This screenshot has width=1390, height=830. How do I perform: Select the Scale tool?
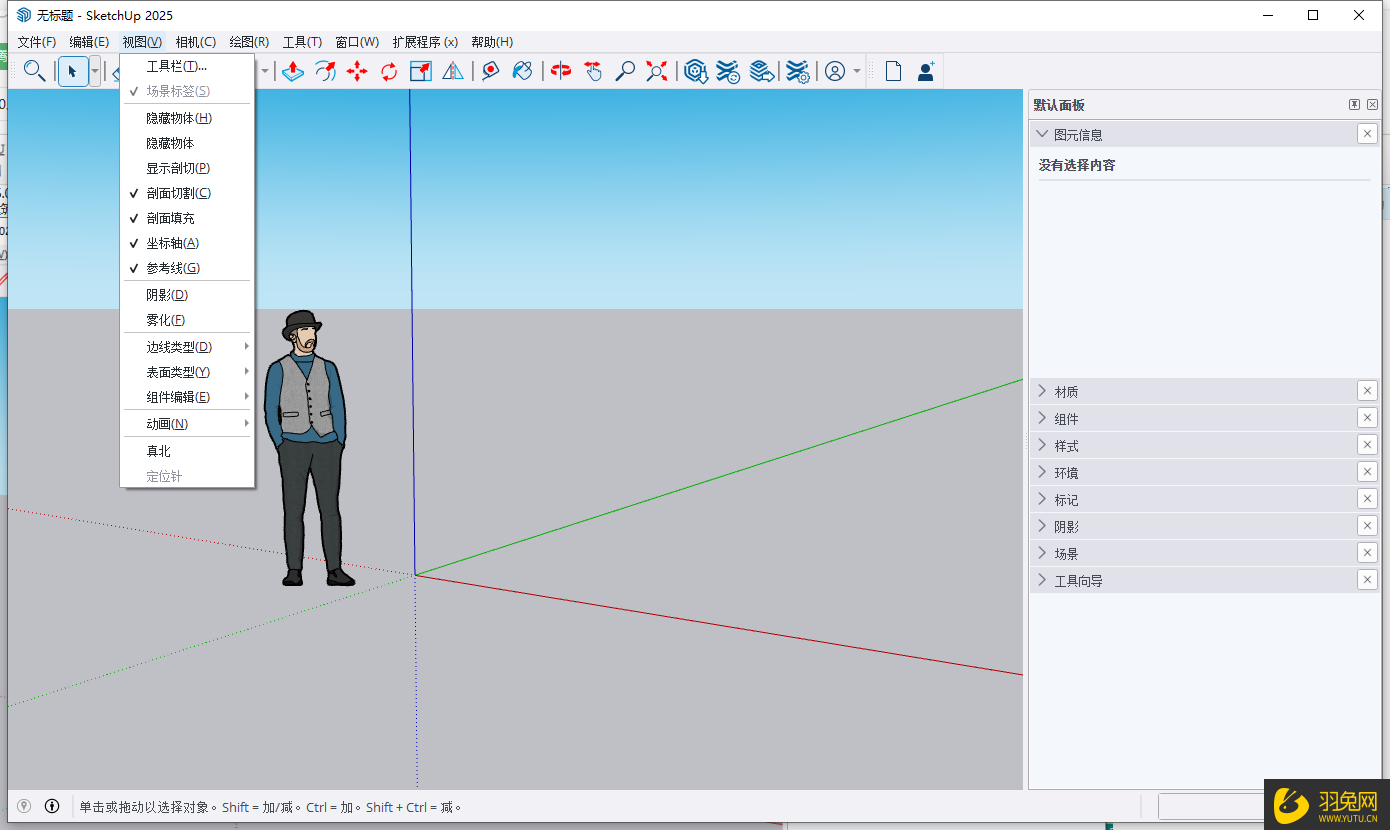tap(420, 71)
